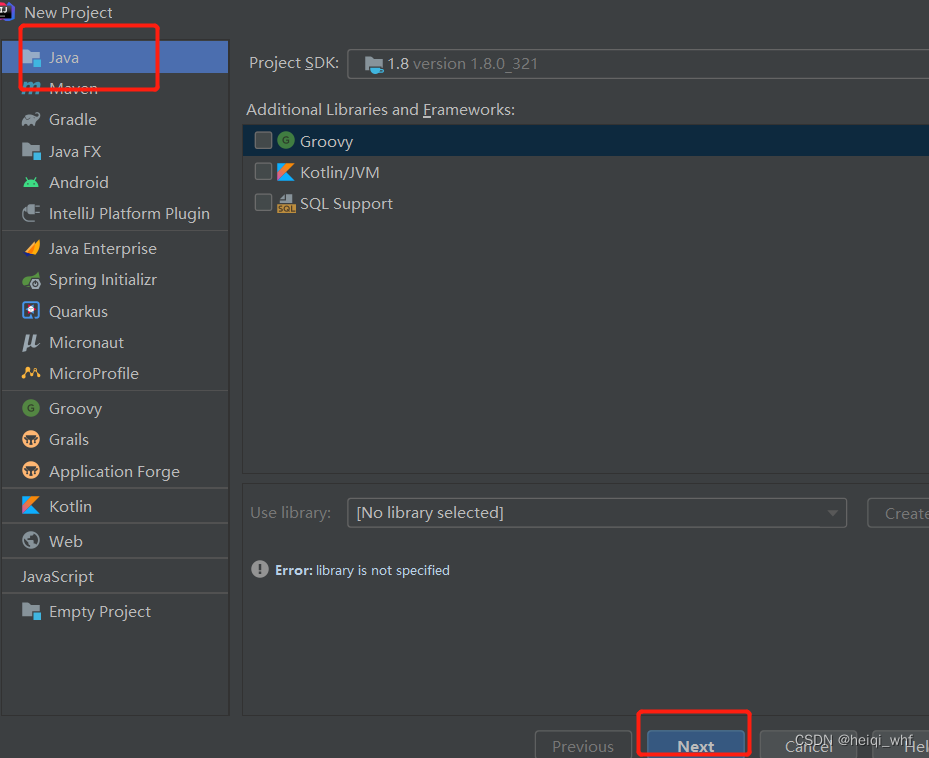The height and width of the screenshot is (758, 929).
Task: Click the Java FX folder icon
Action: tap(31, 151)
